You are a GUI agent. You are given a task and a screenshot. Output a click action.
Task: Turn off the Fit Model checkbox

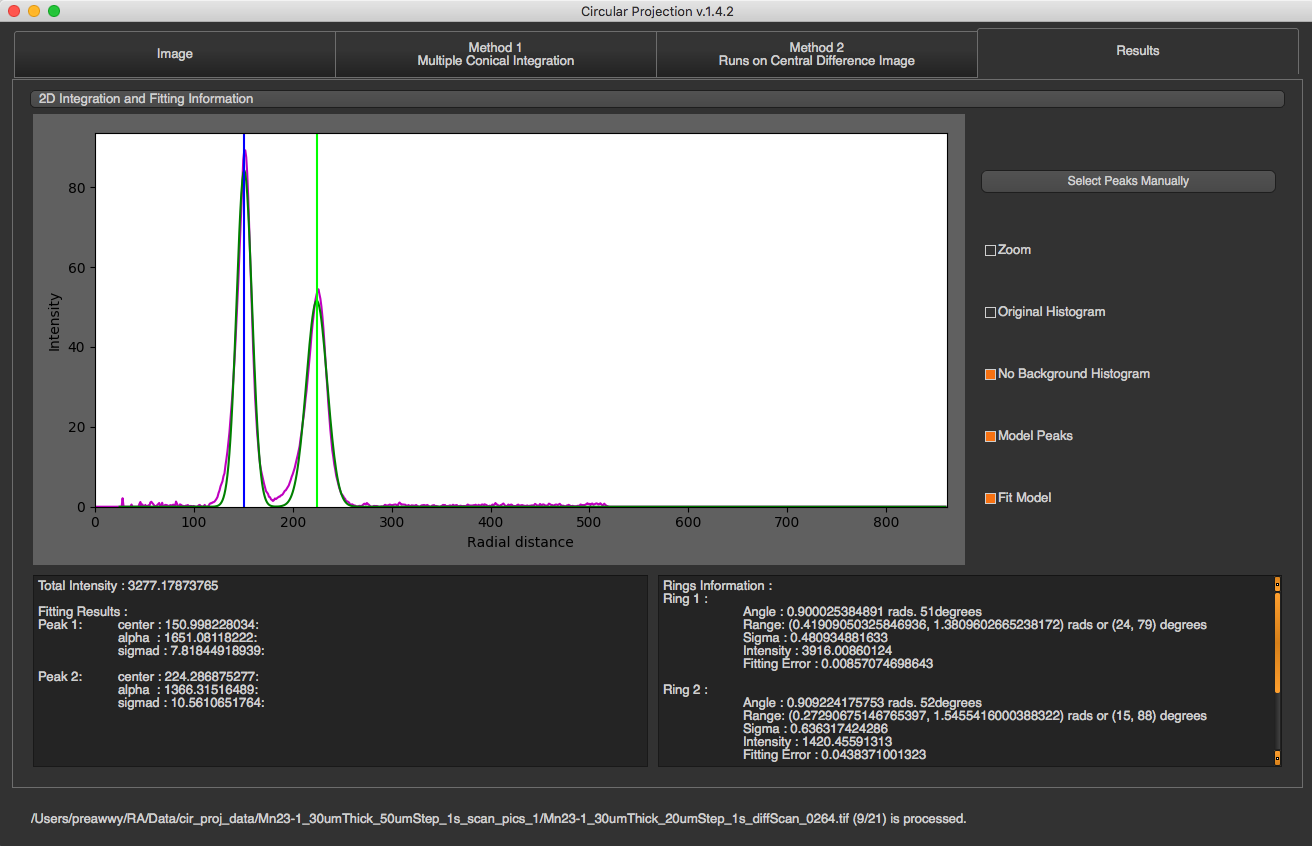[991, 498]
